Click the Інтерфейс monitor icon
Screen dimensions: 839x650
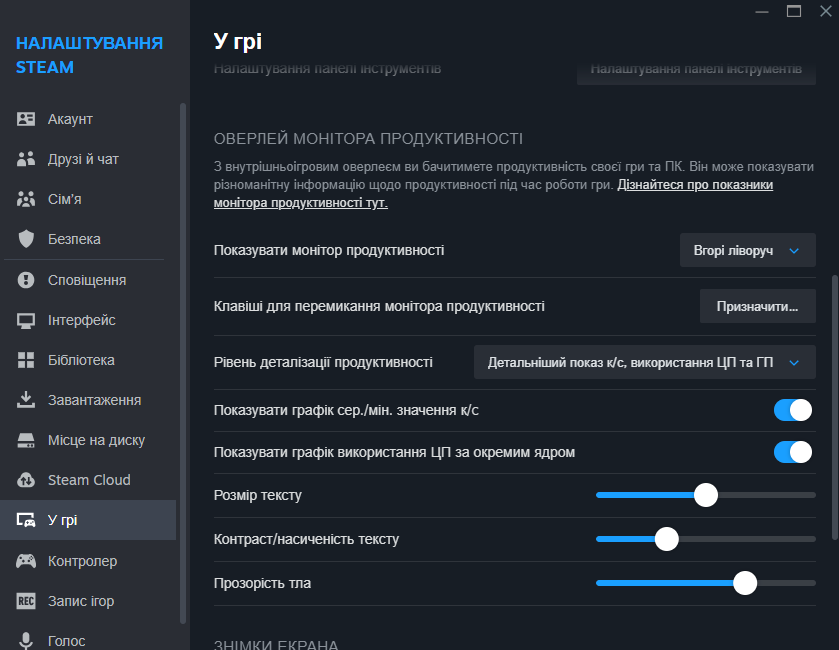click(27, 320)
